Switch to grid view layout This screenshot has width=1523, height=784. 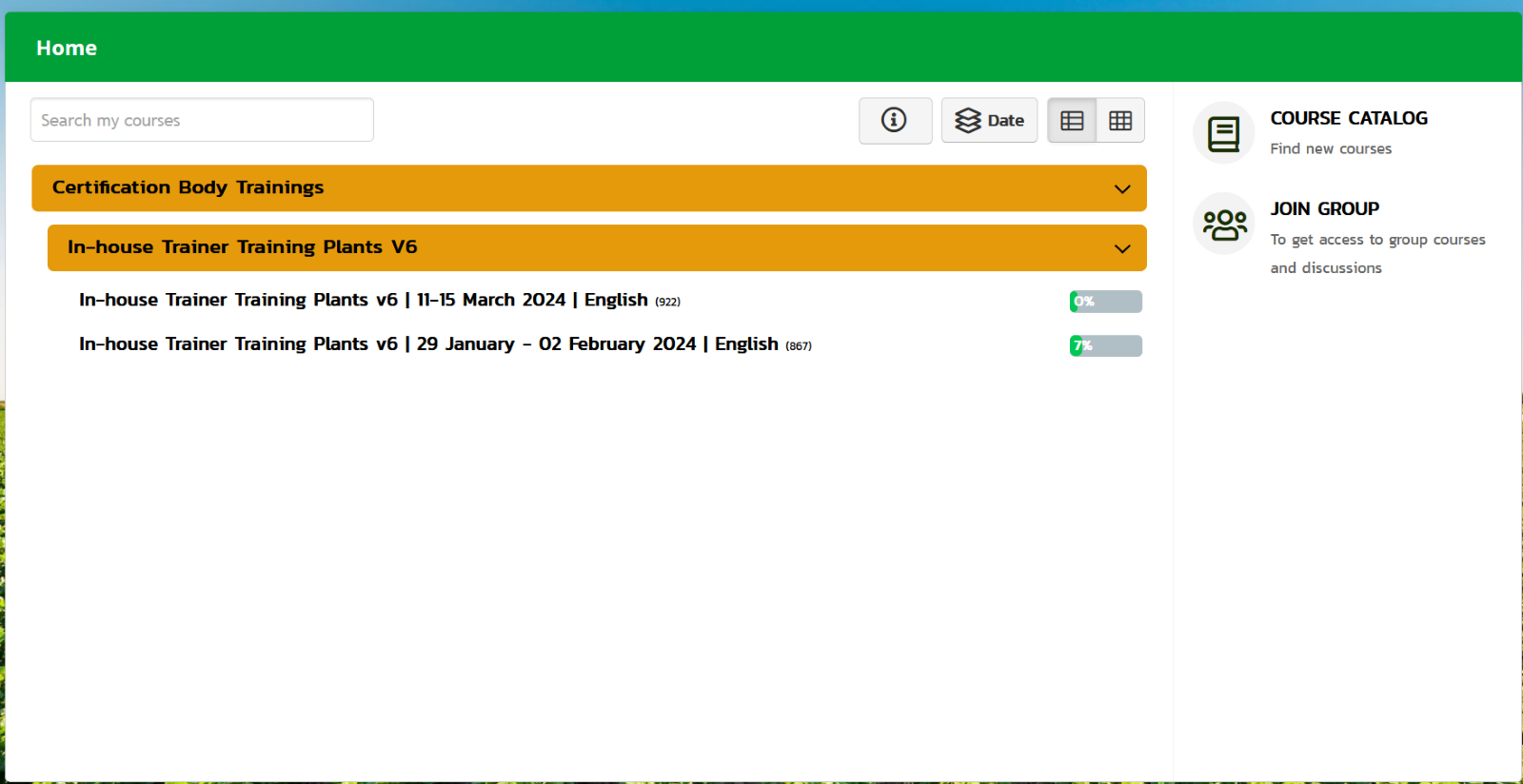tap(1120, 121)
